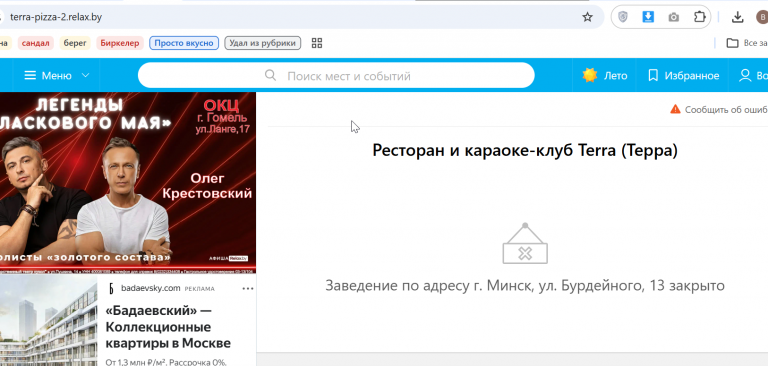
Task: Click the orange warning triangle icon
Action: pyautogui.click(x=675, y=109)
